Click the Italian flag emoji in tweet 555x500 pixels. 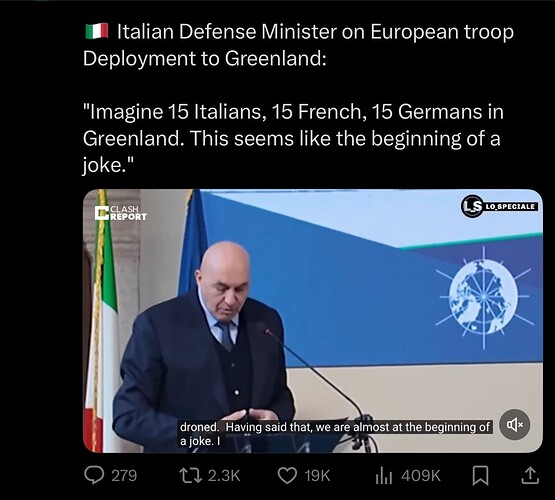pos(97,31)
